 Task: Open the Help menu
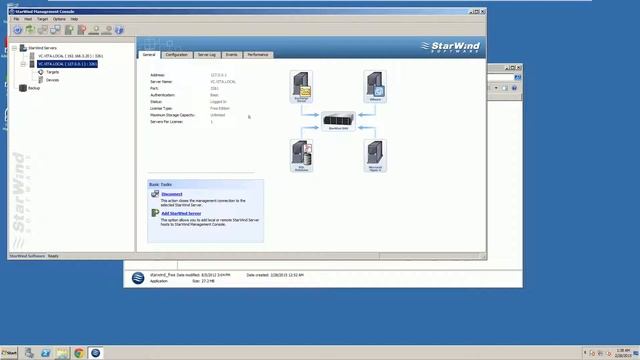coord(74,19)
